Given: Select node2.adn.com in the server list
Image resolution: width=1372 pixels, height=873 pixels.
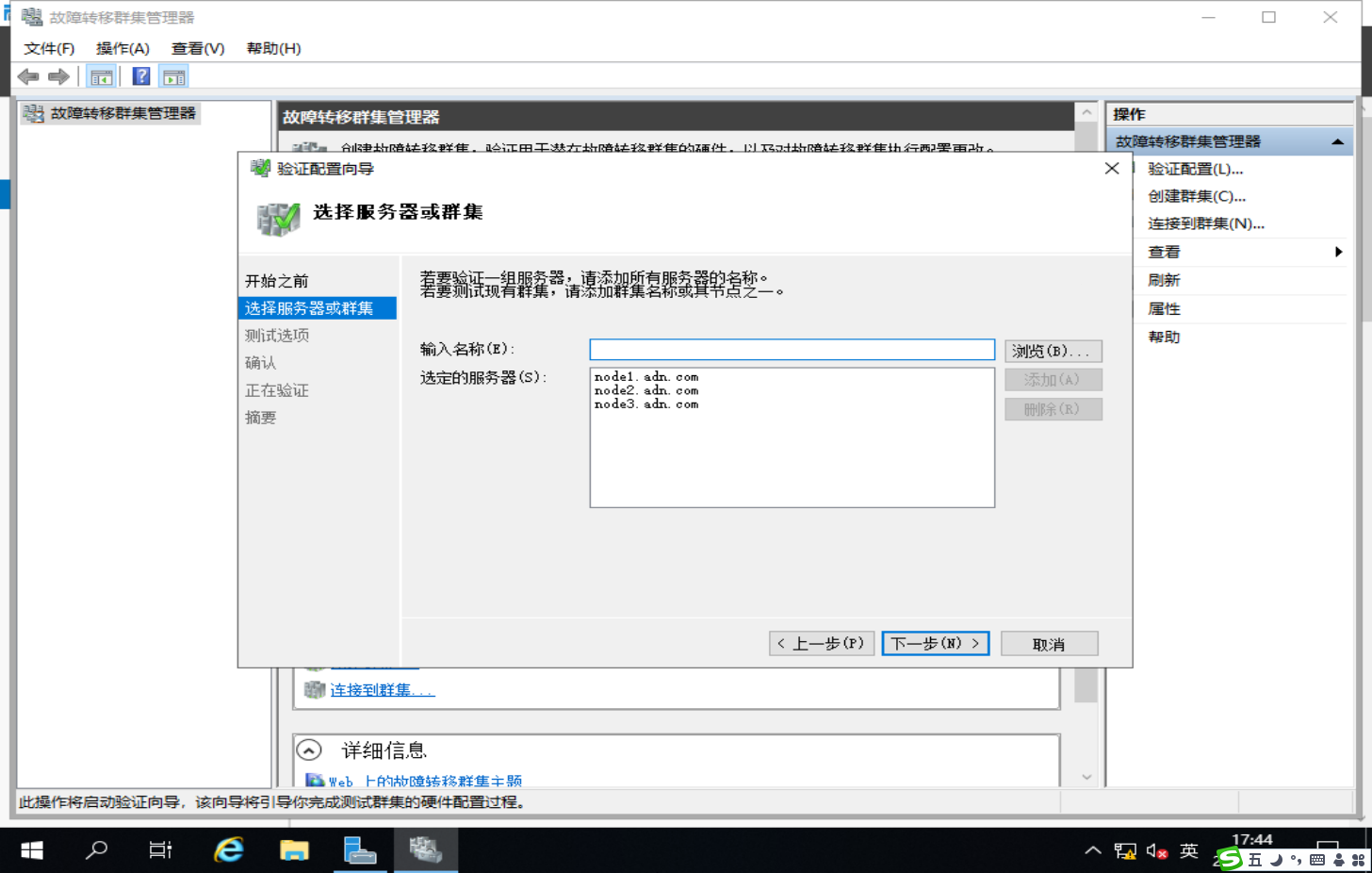Looking at the screenshot, I should (645, 389).
